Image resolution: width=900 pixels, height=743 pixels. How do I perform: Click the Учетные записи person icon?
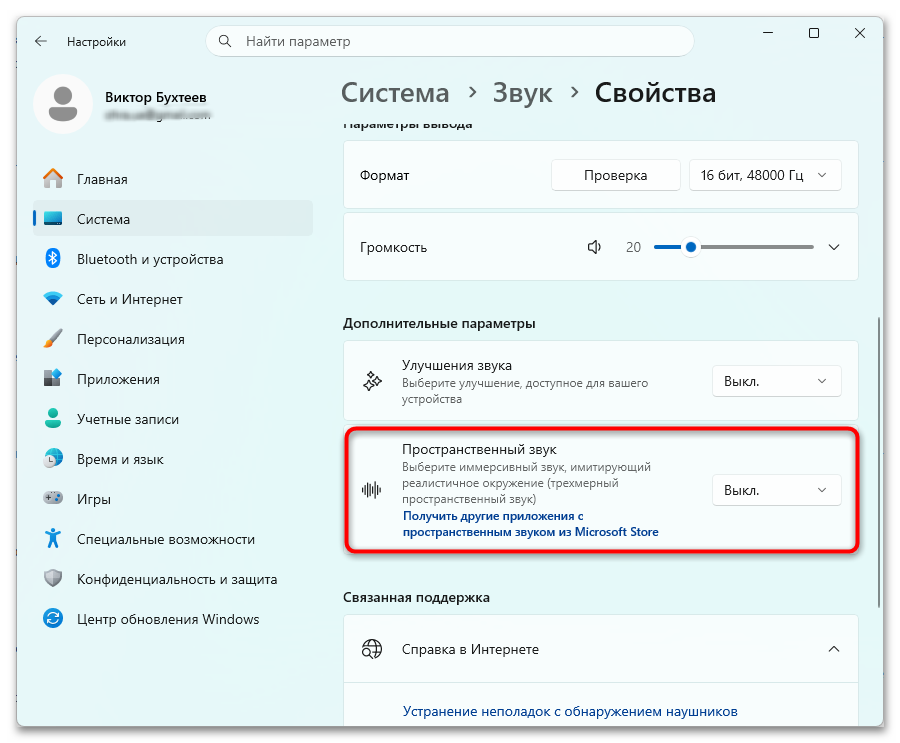click(53, 418)
